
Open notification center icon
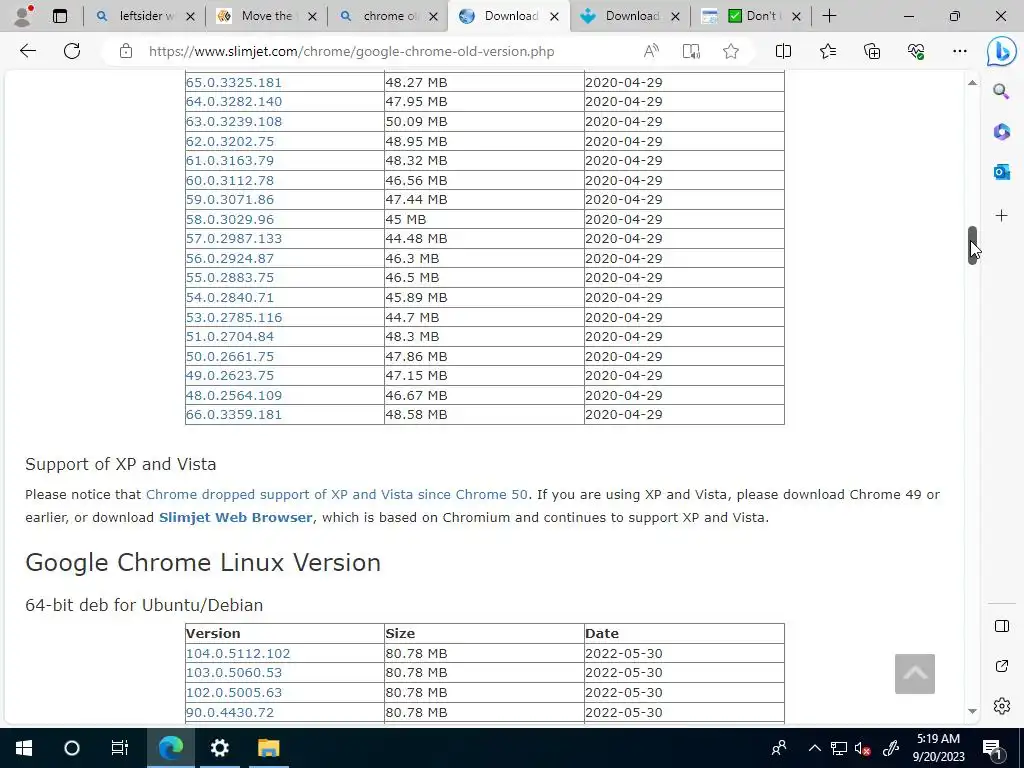[992, 748]
